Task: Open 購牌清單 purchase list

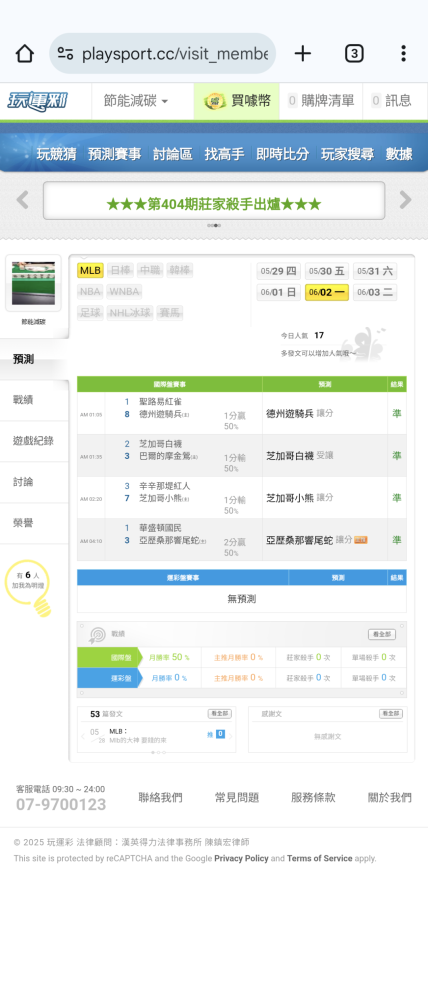Action: pyautogui.click(x=321, y=101)
